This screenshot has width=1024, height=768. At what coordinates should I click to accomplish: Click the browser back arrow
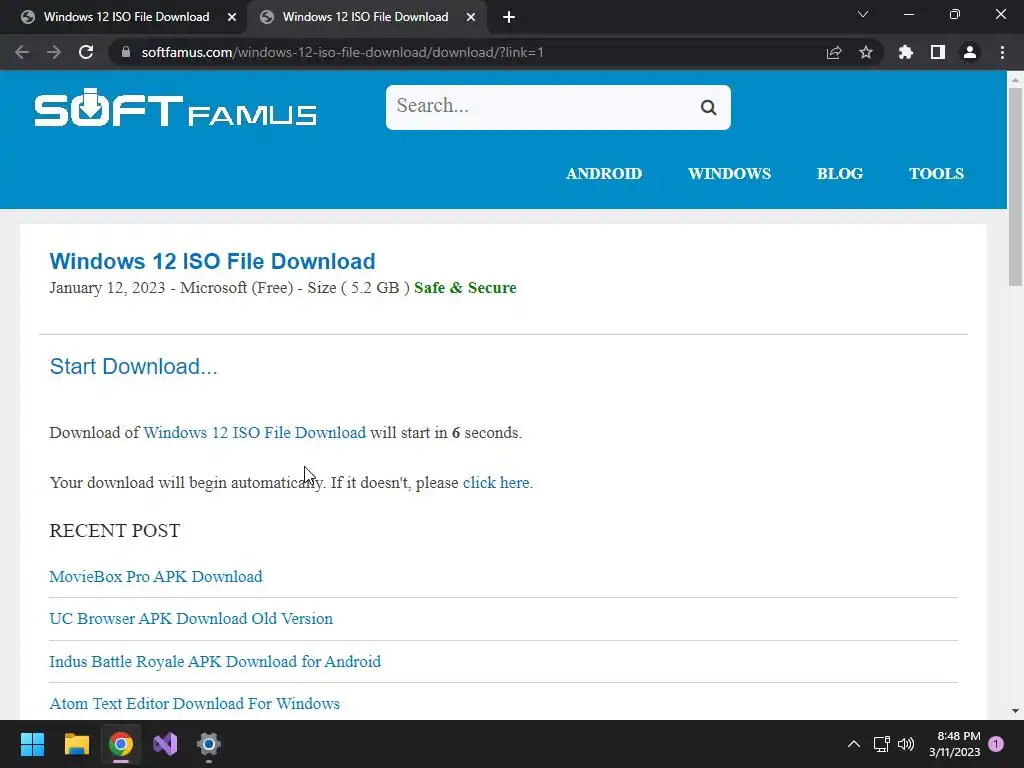coord(22,52)
